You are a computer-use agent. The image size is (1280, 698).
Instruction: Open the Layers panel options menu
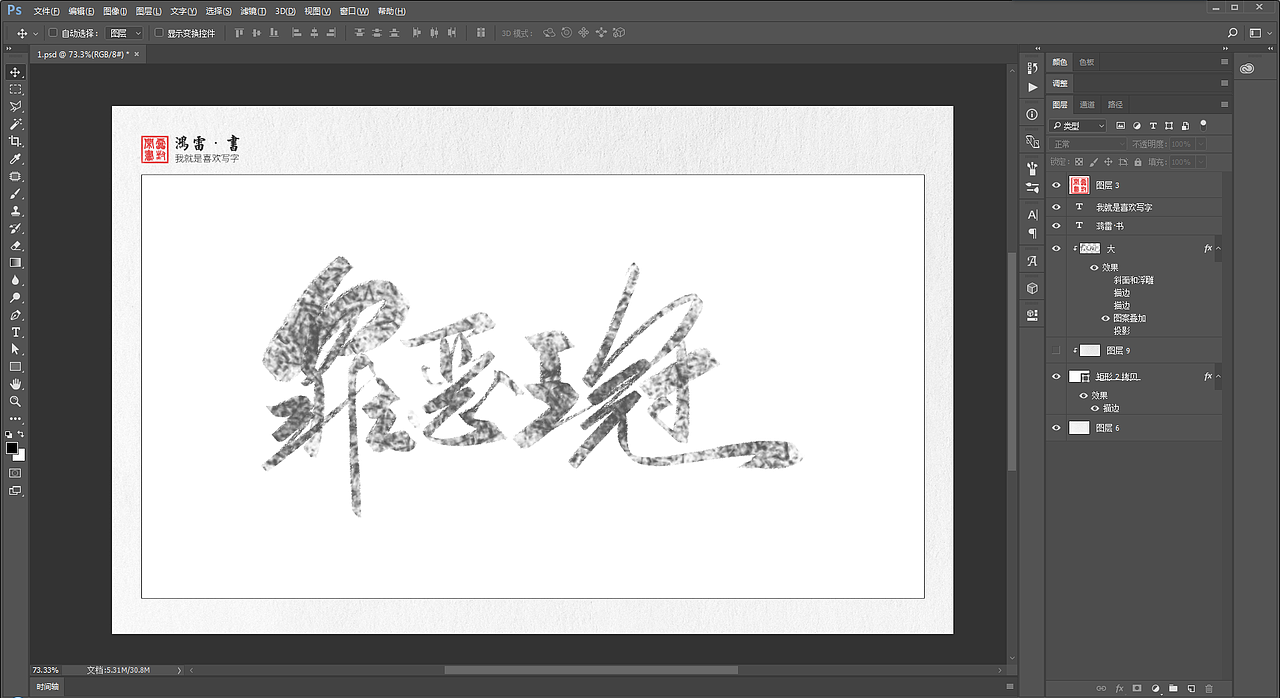click(x=1224, y=104)
